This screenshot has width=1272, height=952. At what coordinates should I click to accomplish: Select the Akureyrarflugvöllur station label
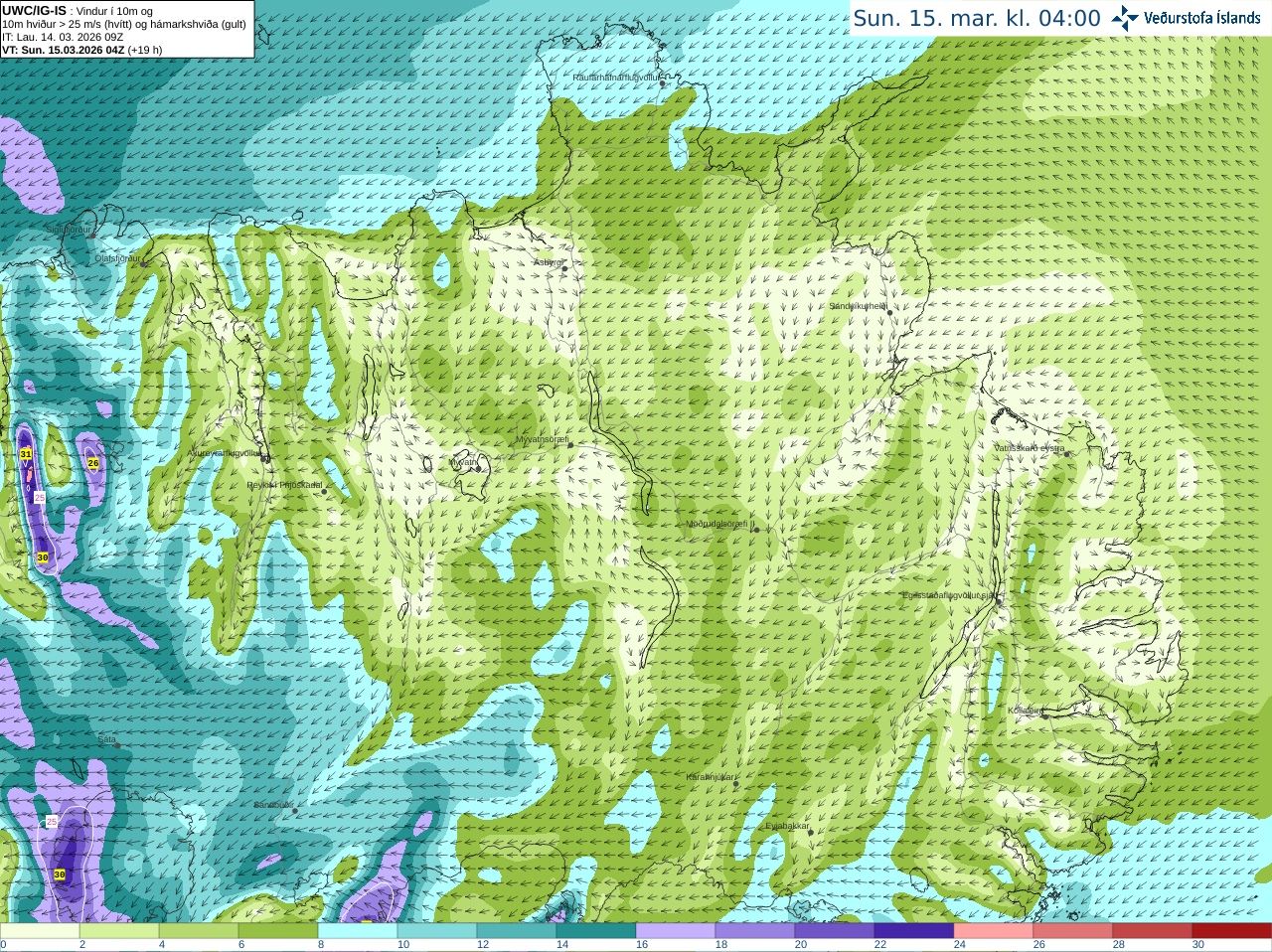coord(225,453)
